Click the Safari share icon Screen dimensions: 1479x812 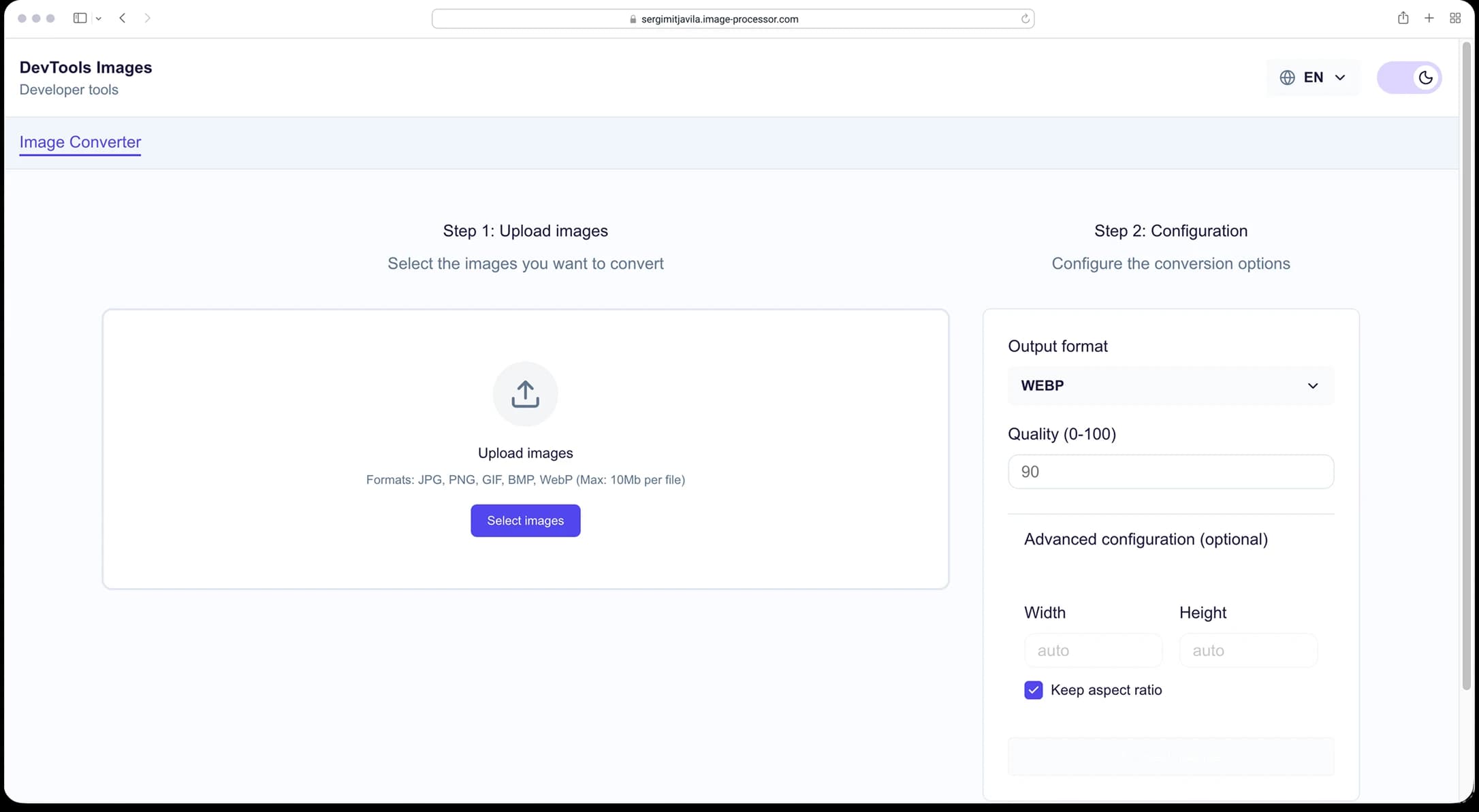point(1403,18)
